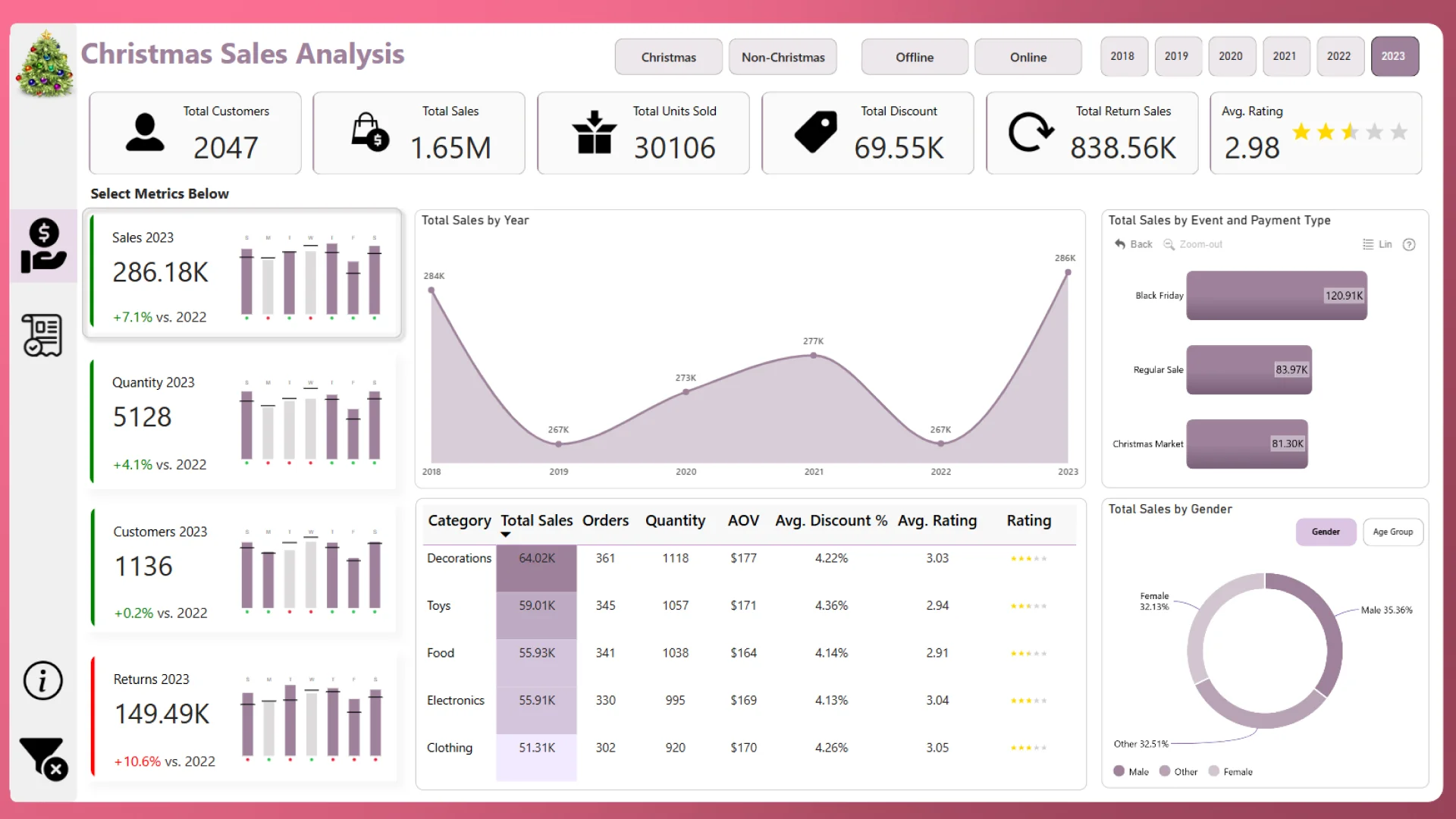Click the 2021 data point 277K
Viewport: 1456px width, 819px height.
point(814,355)
